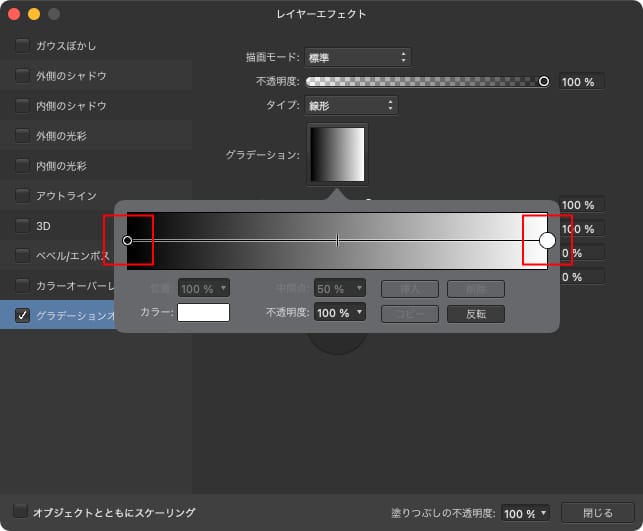Viewport: 643px width, 531px height.
Task: Click the top 不透明度 100 % field
Action: point(581,82)
